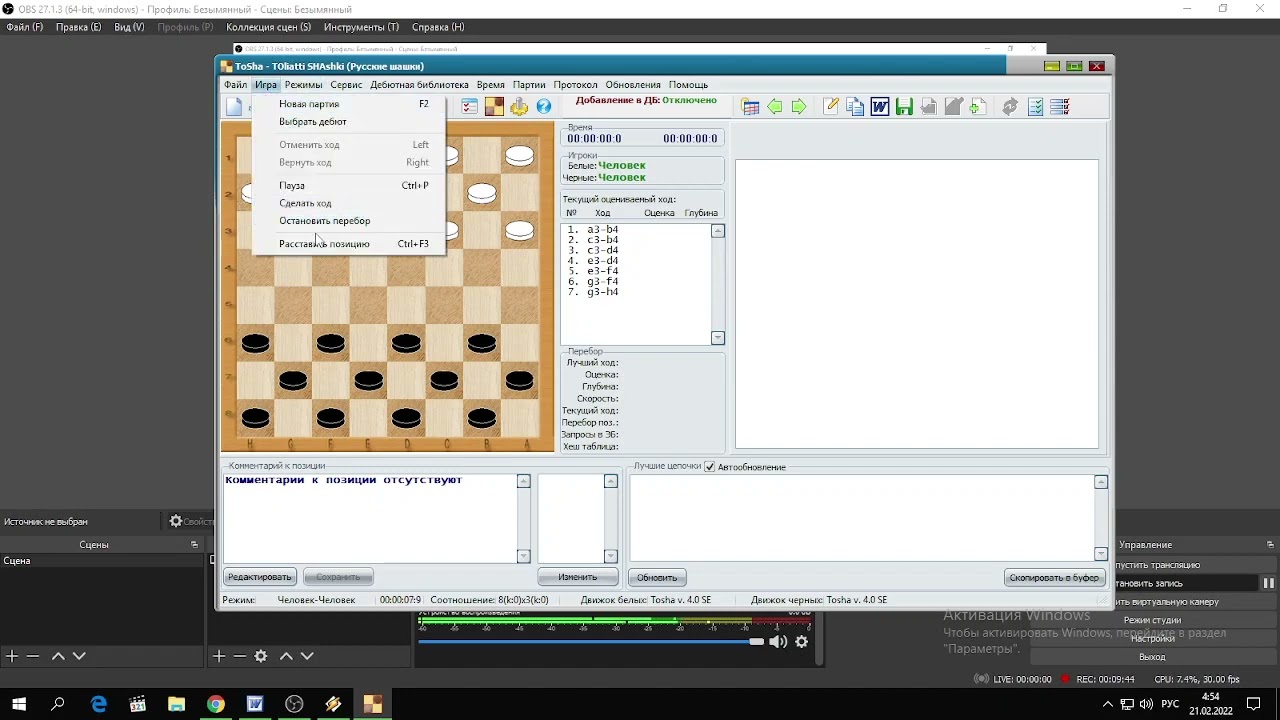
Task: Open the Протокол menu in Tosha
Action: click(x=575, y=85)
